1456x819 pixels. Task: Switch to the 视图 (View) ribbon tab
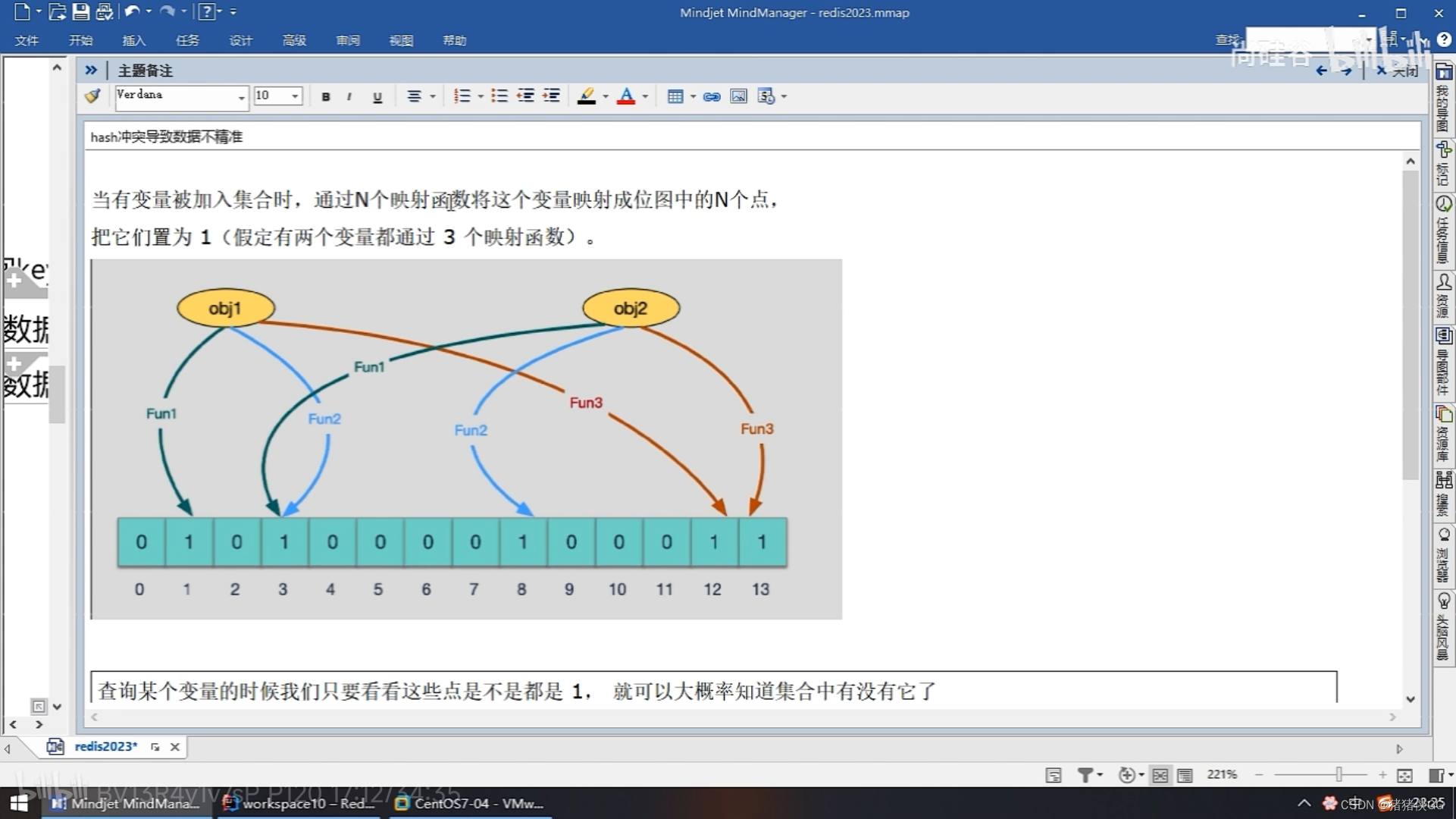point(401,40)
